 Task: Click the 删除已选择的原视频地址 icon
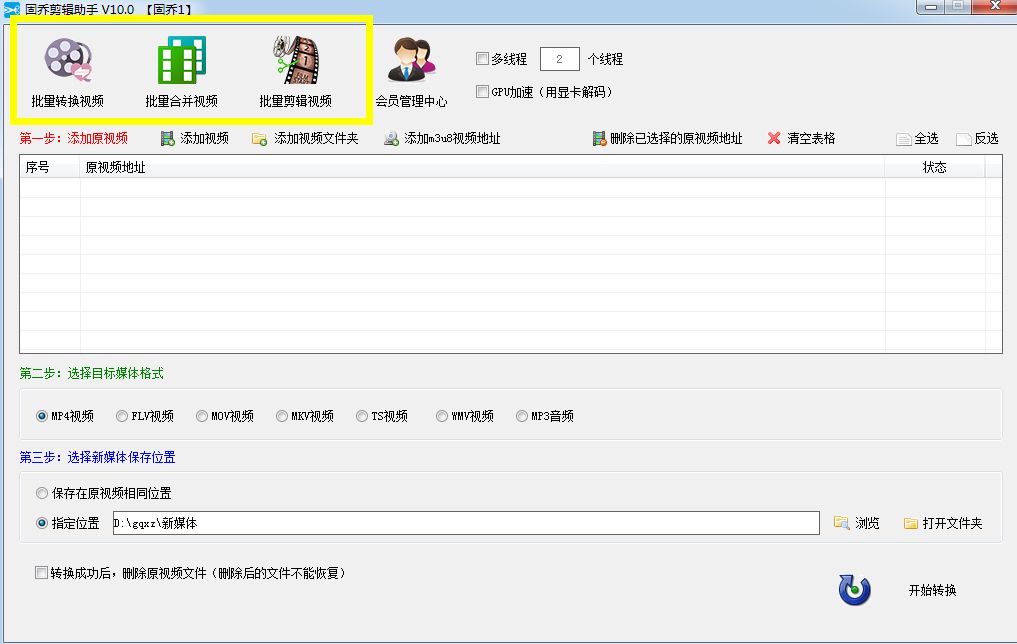(x=599, y=139)
